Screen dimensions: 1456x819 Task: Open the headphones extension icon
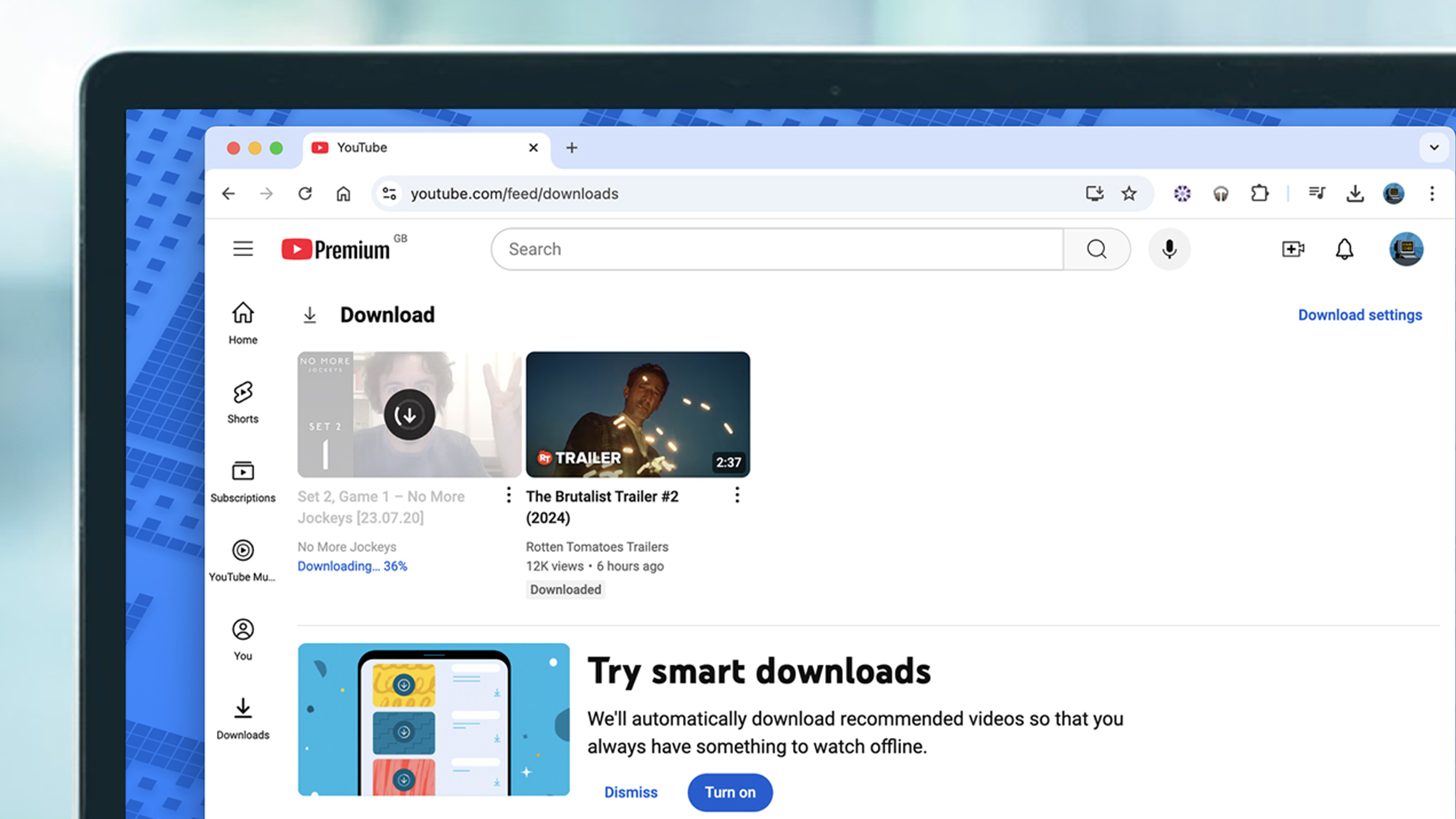(x=1221, y=193)
